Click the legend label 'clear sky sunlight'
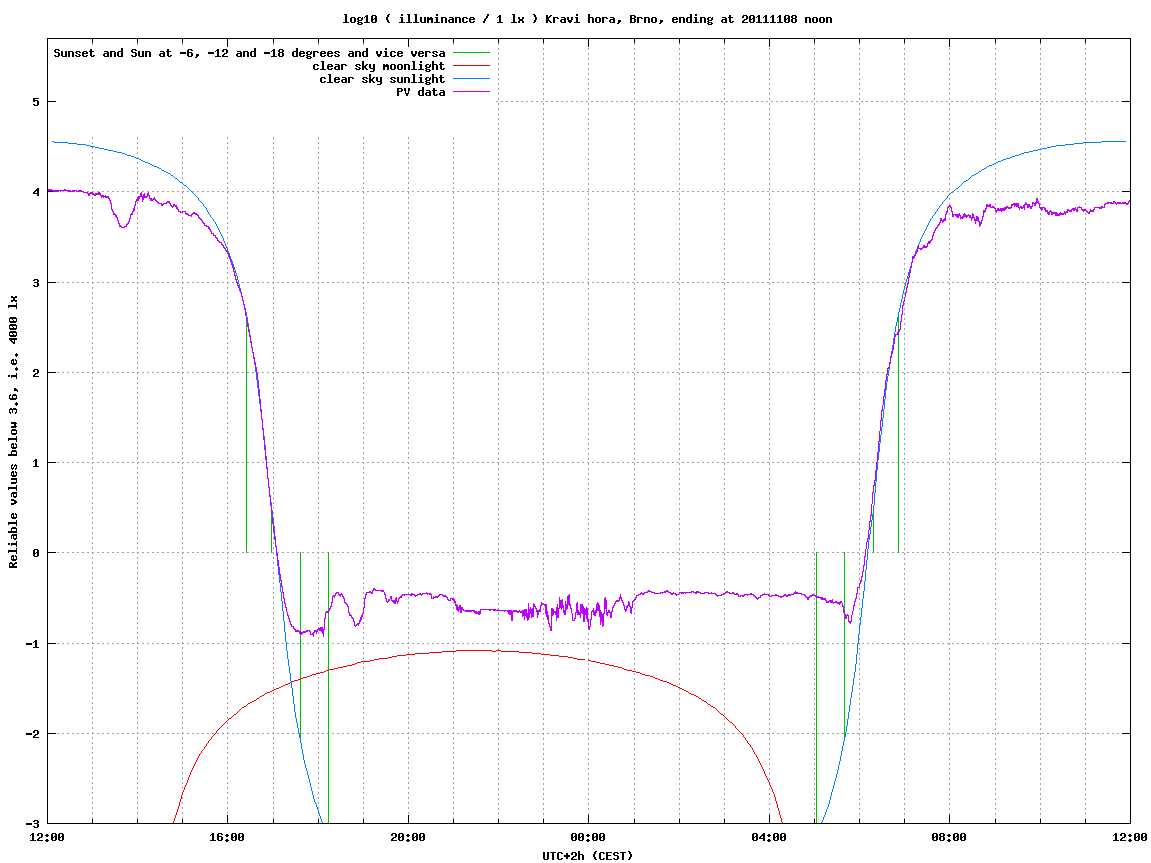This screenshot has width=1151, height=863. [x=382, y=79]
